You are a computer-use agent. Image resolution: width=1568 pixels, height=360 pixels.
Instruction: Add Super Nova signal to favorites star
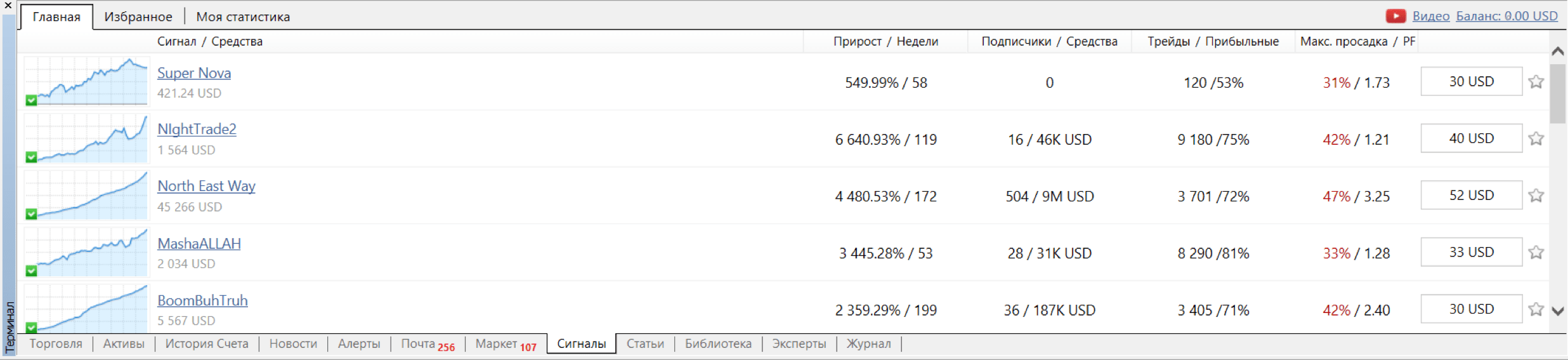(1536, 82)
